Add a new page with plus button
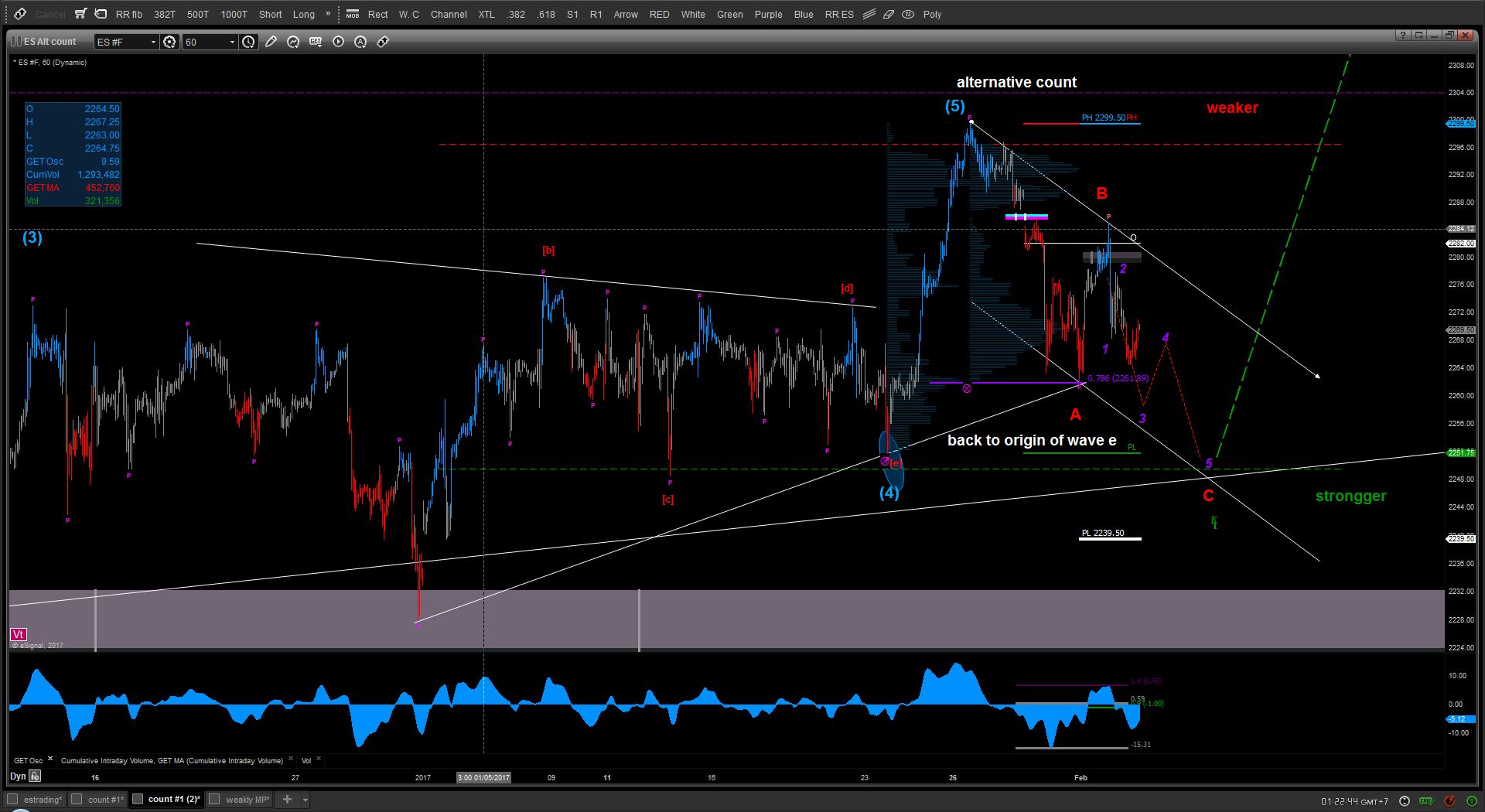 tap(287, 800)
